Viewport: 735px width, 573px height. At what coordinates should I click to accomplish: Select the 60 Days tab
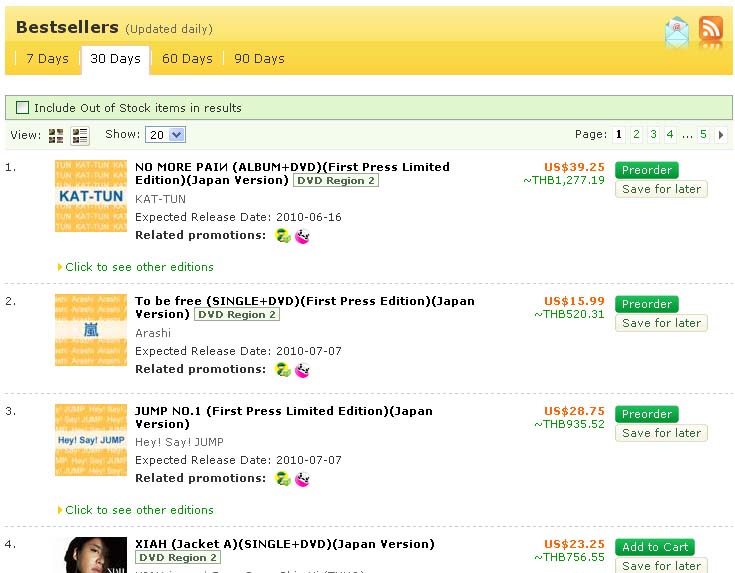pos(187,59)
